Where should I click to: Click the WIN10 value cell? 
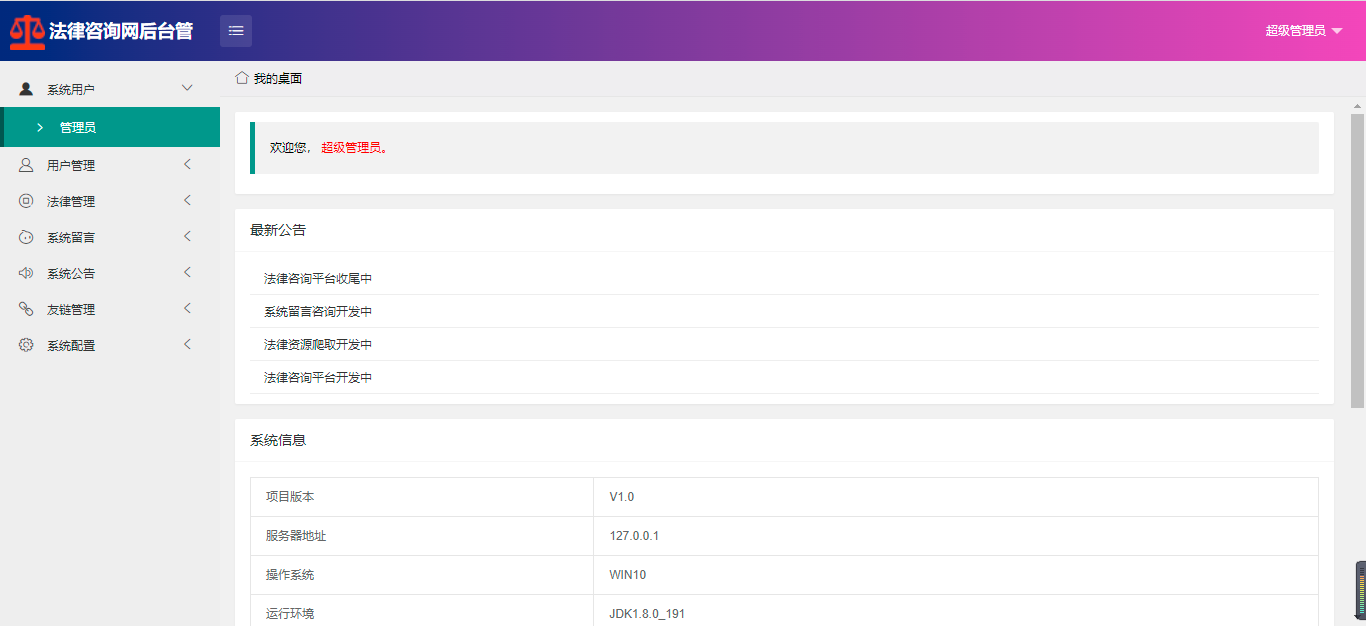(956, 575)
